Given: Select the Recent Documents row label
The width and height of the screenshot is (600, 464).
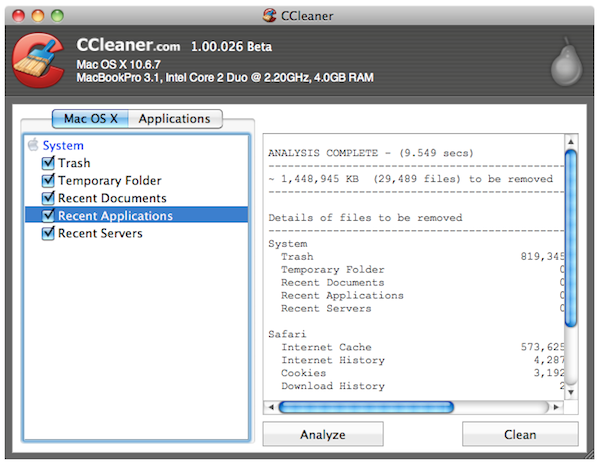Looking at the screenshot, I should coord(112,198).
